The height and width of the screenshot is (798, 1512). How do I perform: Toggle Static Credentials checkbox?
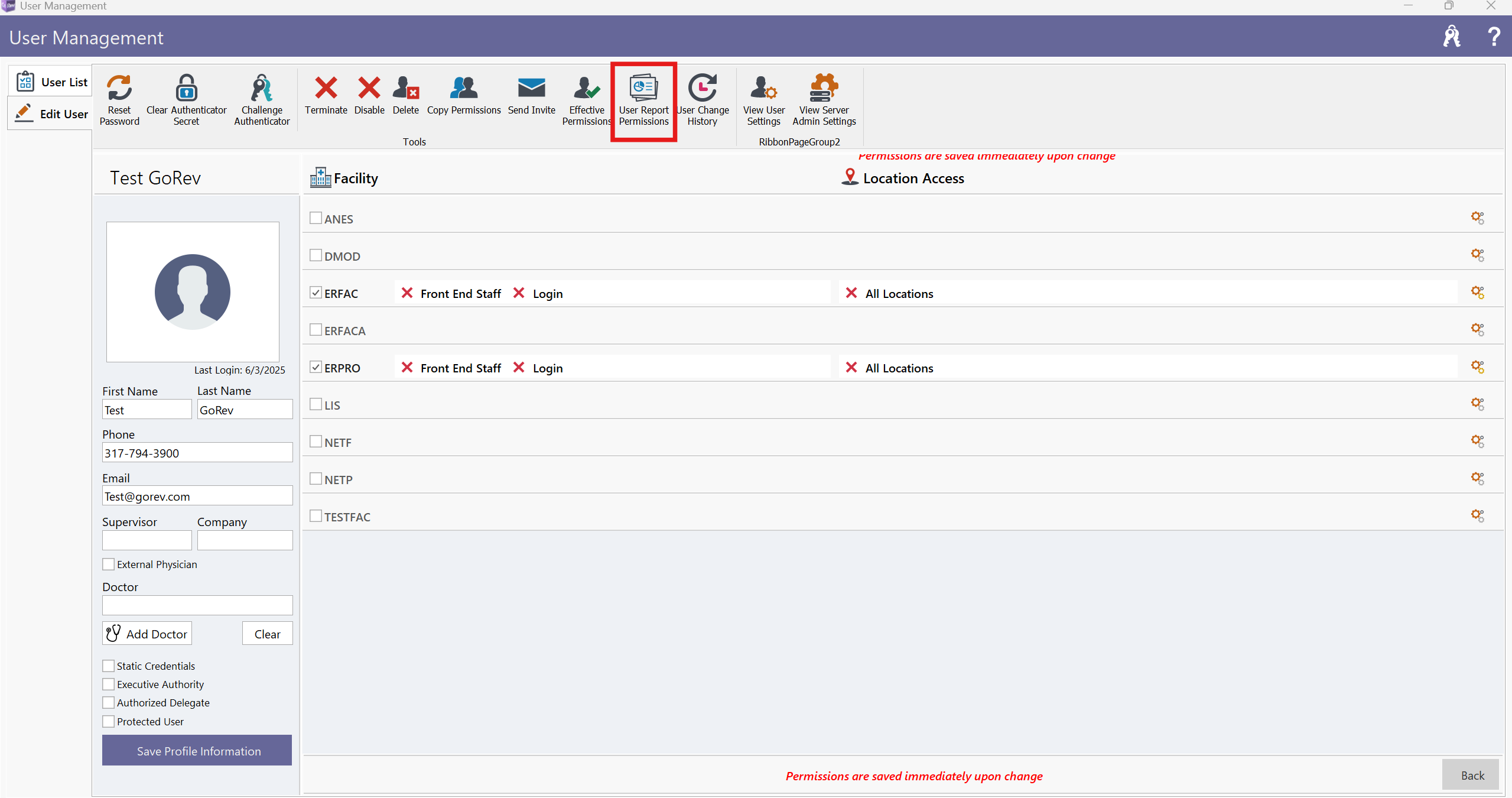click(109, 666)
